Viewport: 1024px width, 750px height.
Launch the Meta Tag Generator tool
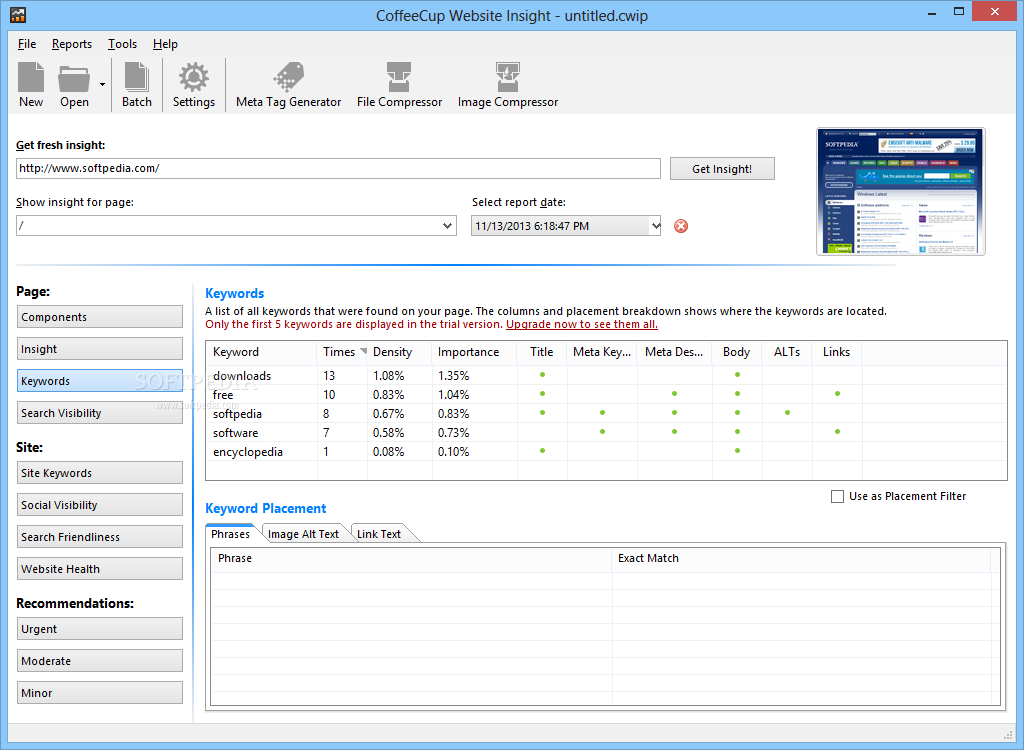pyautogui.click(x=288, y=85)
